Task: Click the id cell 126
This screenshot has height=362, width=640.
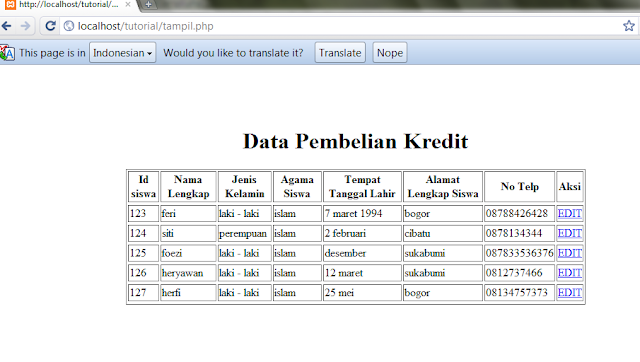Action: tap(143, 273)
